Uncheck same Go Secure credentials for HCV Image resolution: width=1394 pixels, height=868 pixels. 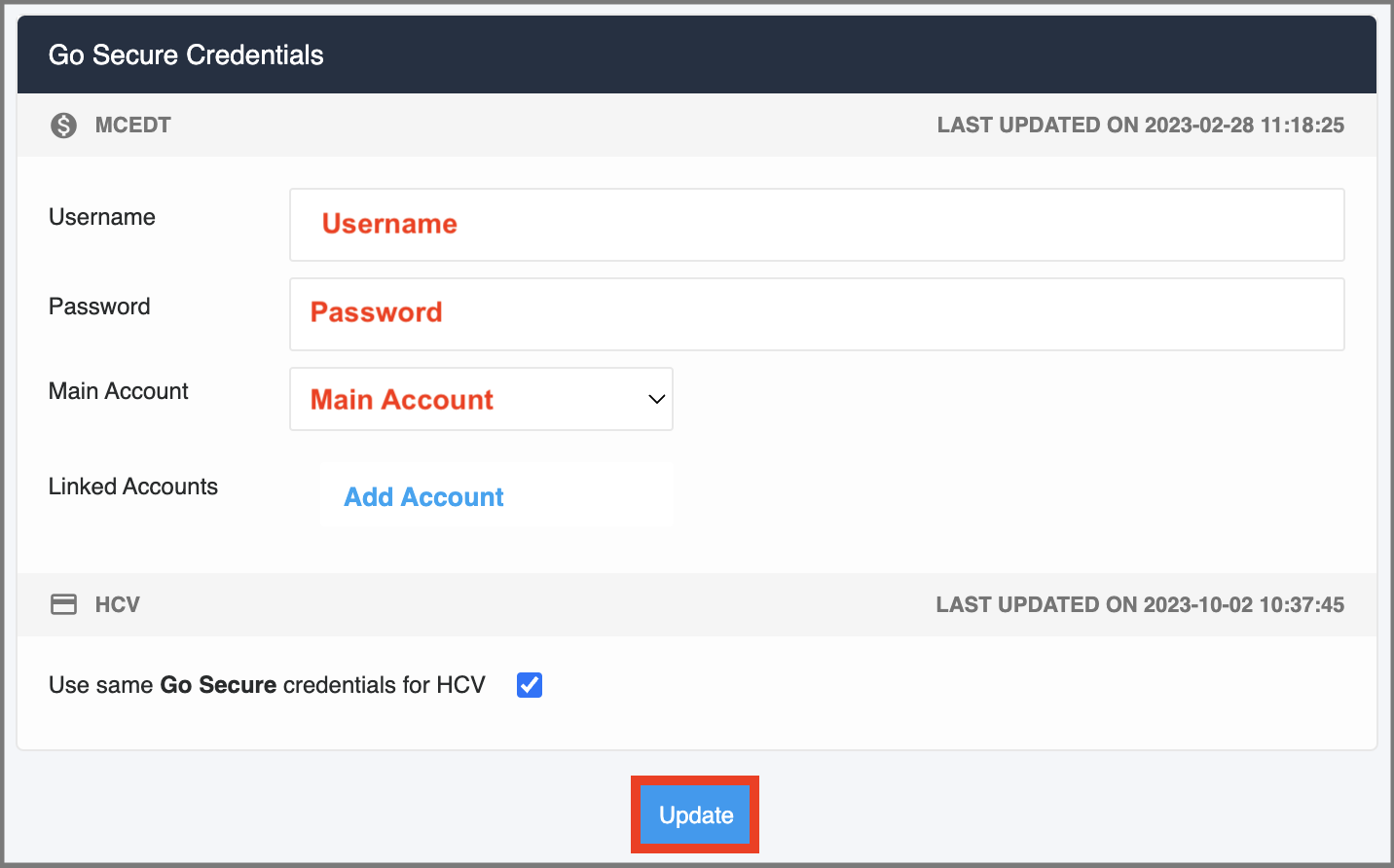(530, 685)
